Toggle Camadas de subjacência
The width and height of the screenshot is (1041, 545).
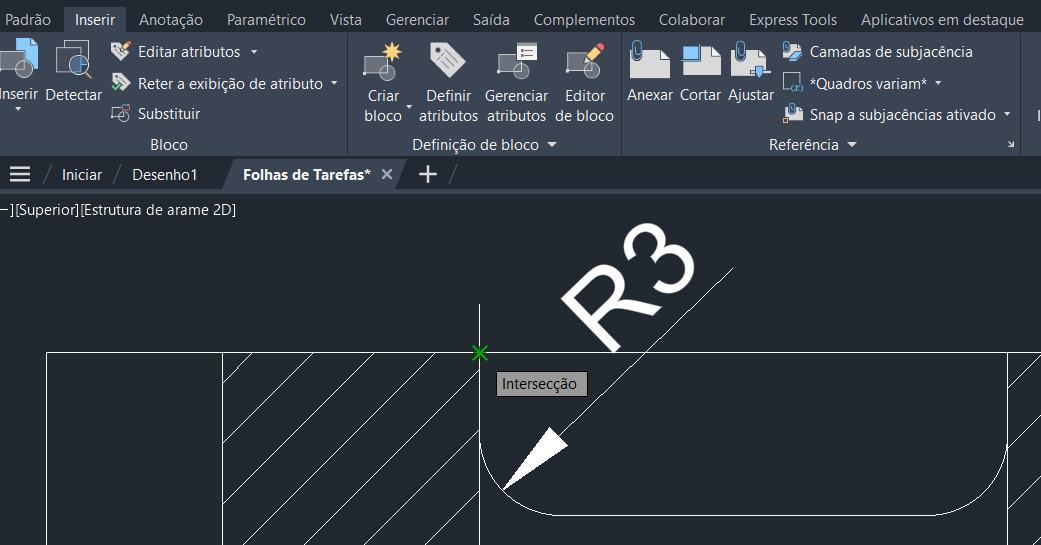click(x=878, y=51)
